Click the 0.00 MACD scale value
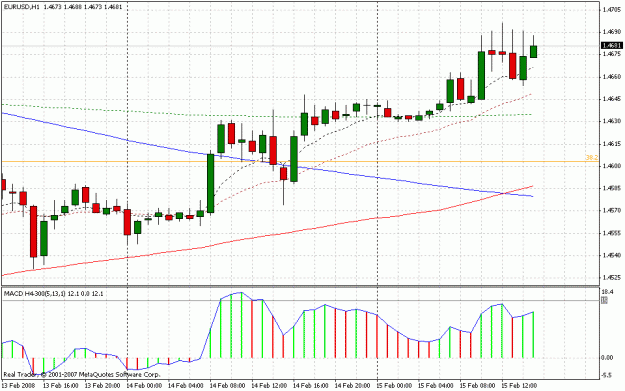 tap(607, 358)
